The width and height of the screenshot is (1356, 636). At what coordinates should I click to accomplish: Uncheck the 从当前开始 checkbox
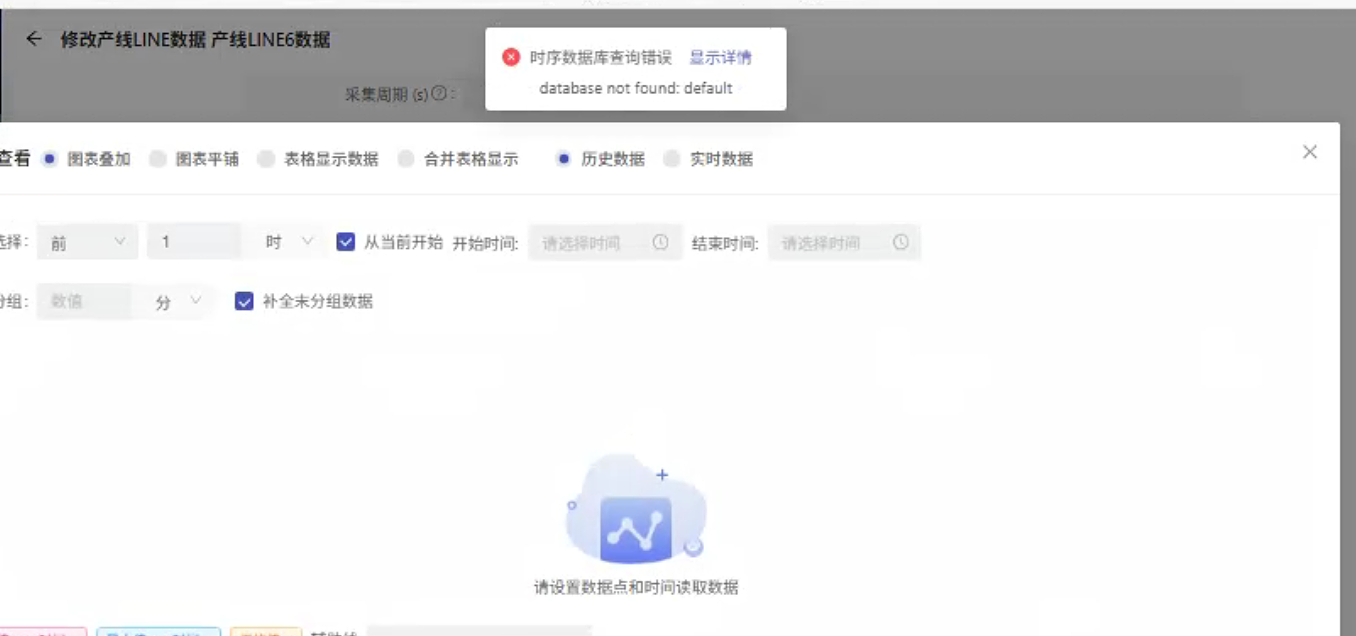pyautogui.click(x=346, y=242)
